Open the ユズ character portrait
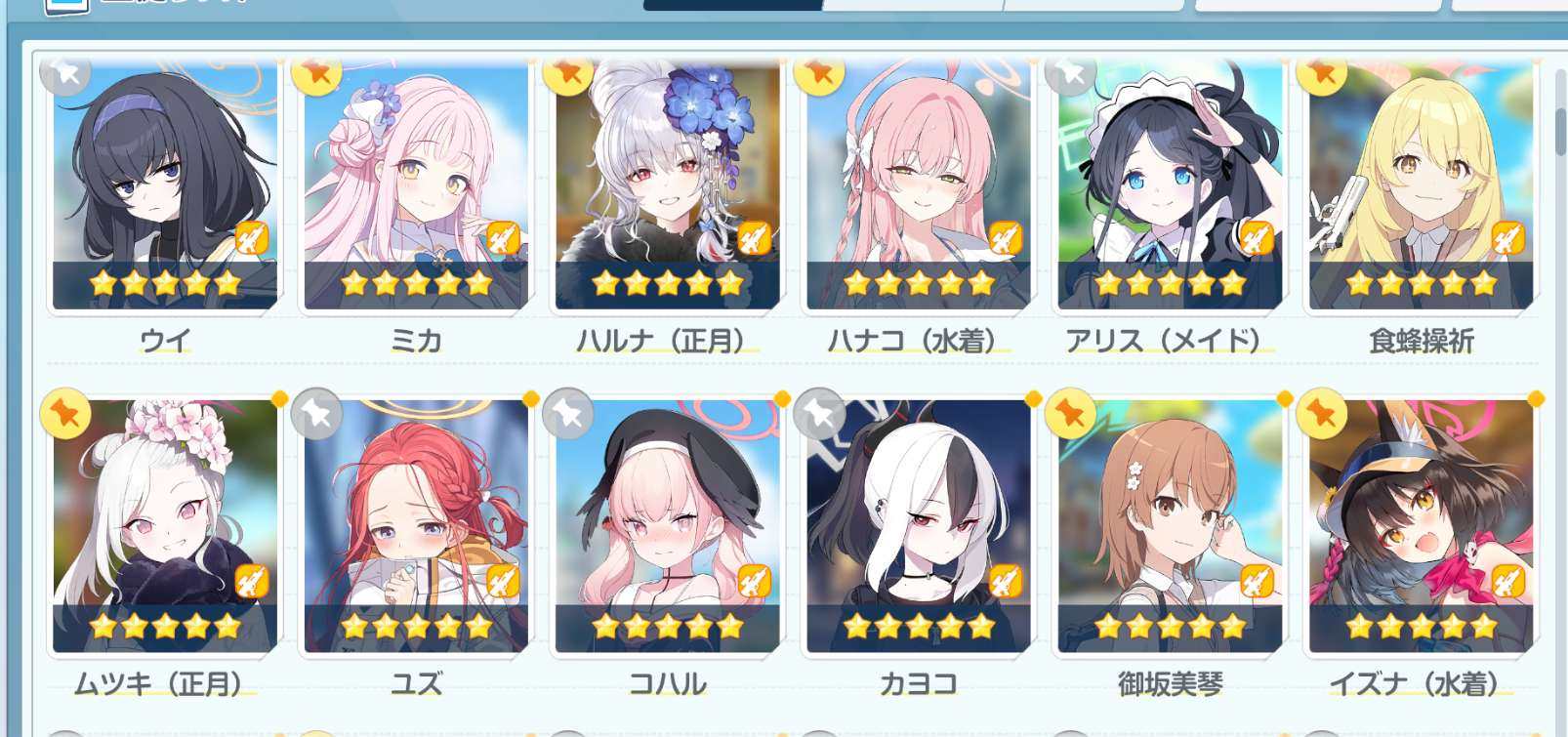Screen dimensions: 1568x737 pyautogui.click(x=416, y=526)
